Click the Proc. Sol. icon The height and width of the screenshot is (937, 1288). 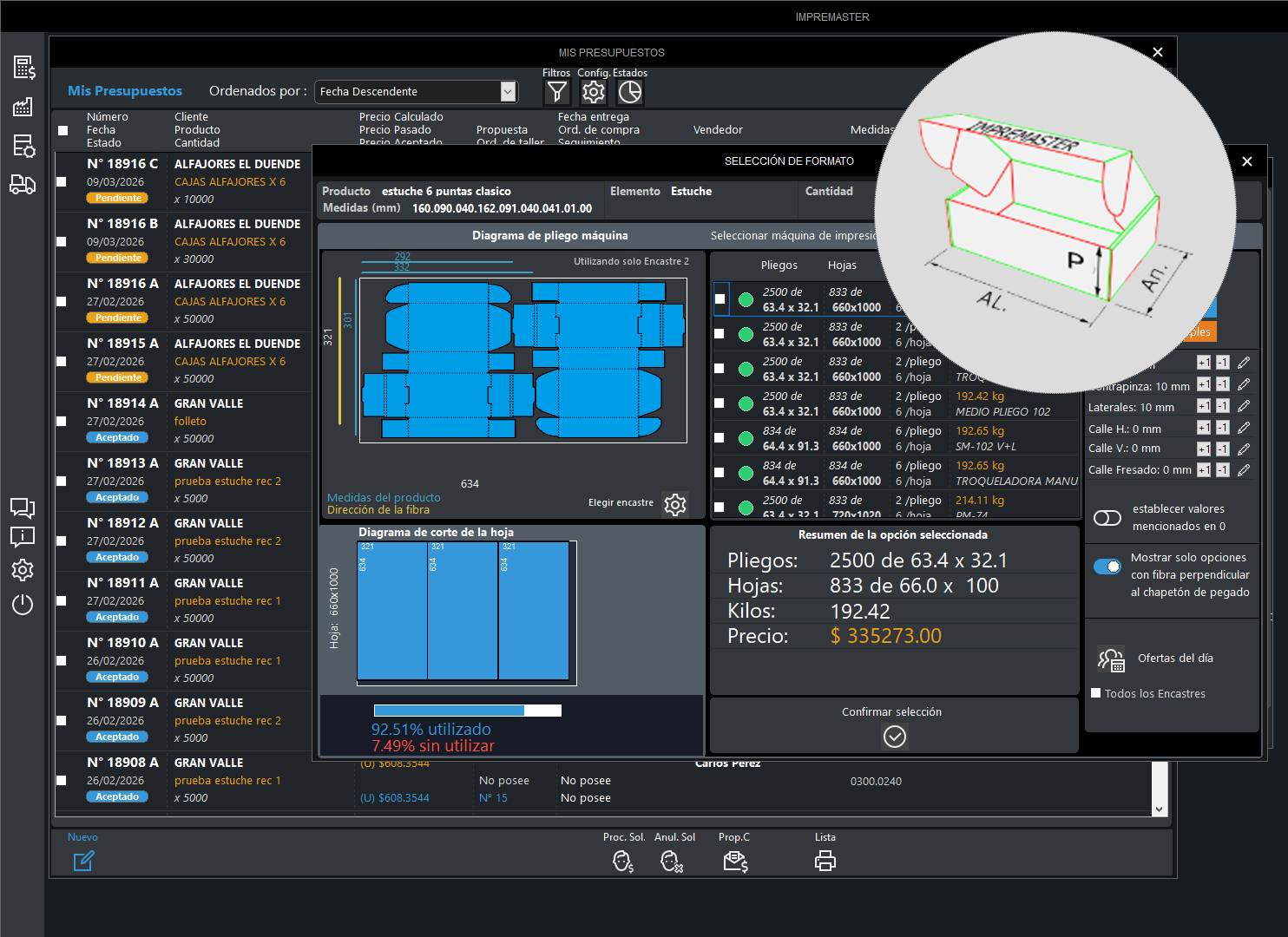(x=623, y=861)
